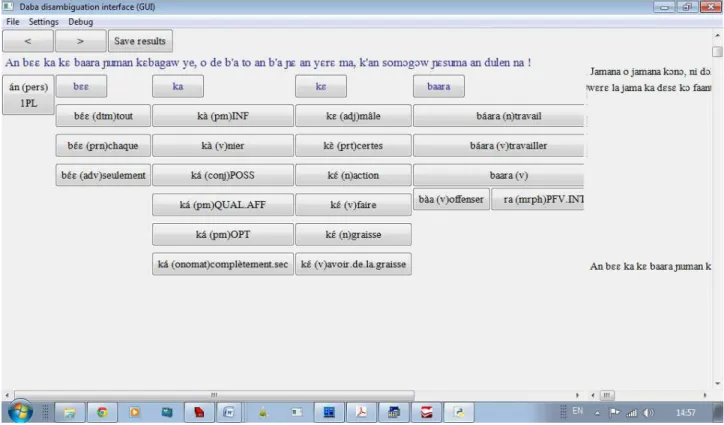Image resolution: width=724 pixels, height=425 pixels.
Task: Open the File menu
Action: (x=12, y=22)
